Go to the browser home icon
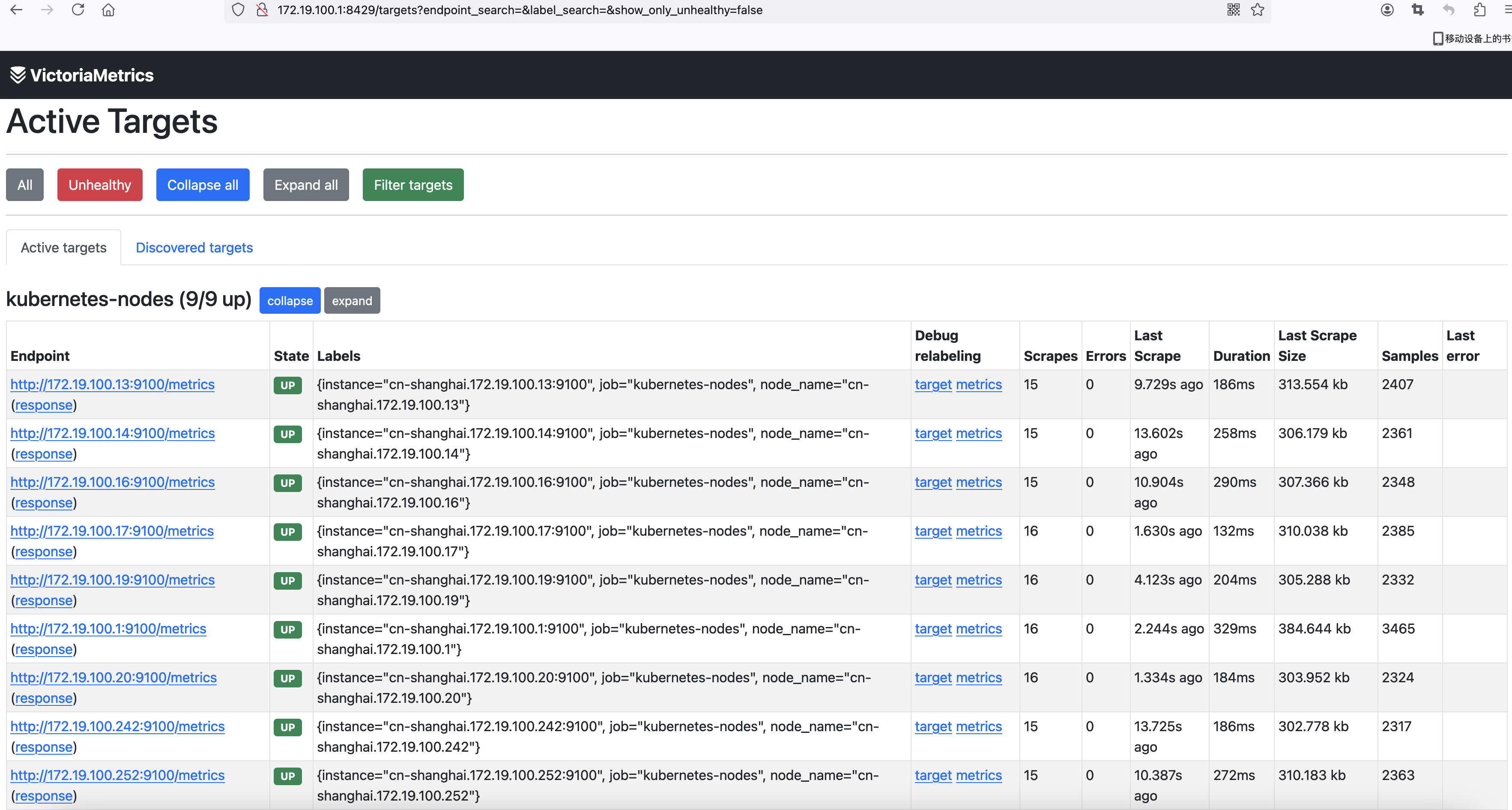The image size is (1512, 810). click(108, 10)
